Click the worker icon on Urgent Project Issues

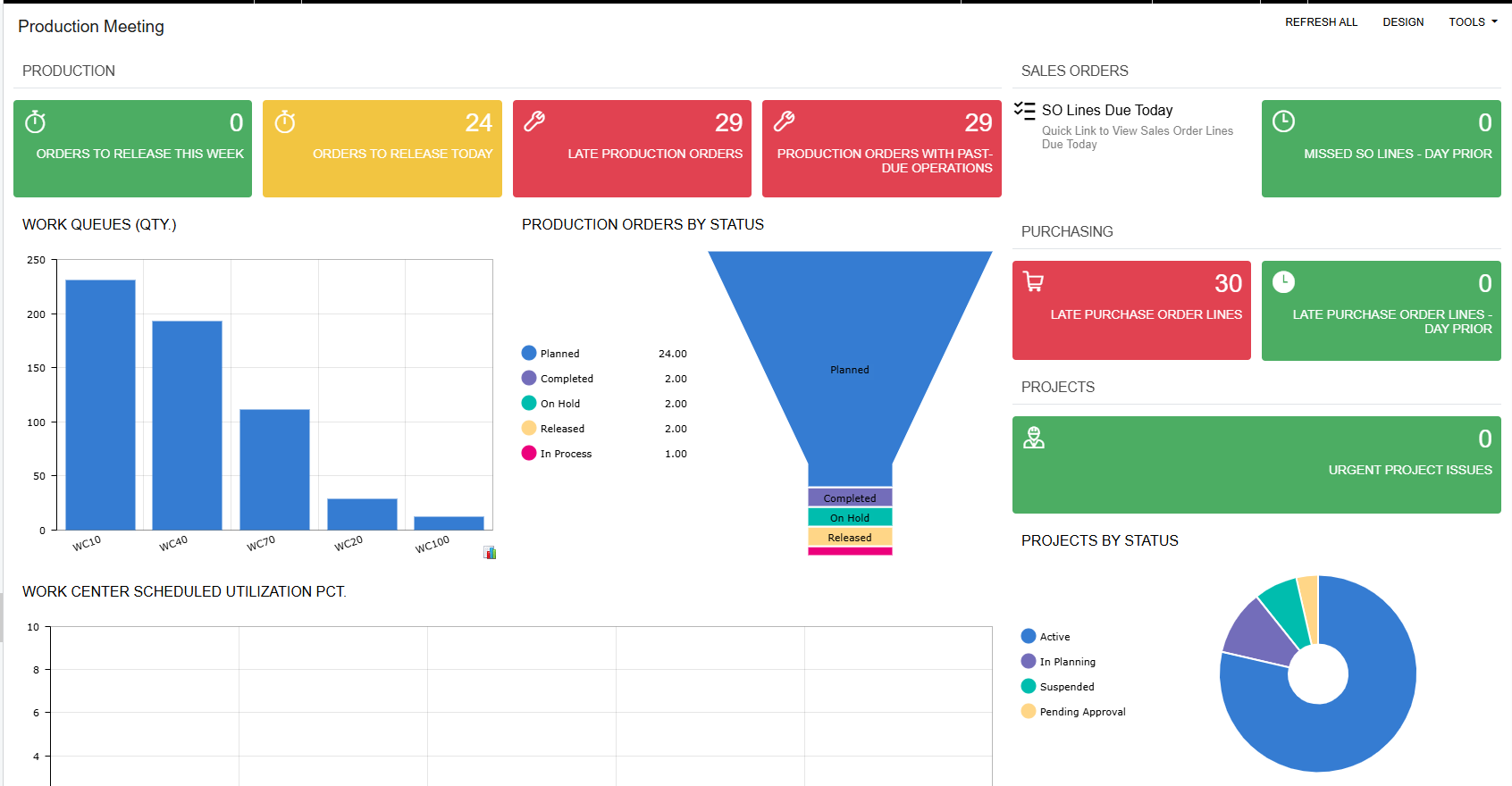[1034, 438]
